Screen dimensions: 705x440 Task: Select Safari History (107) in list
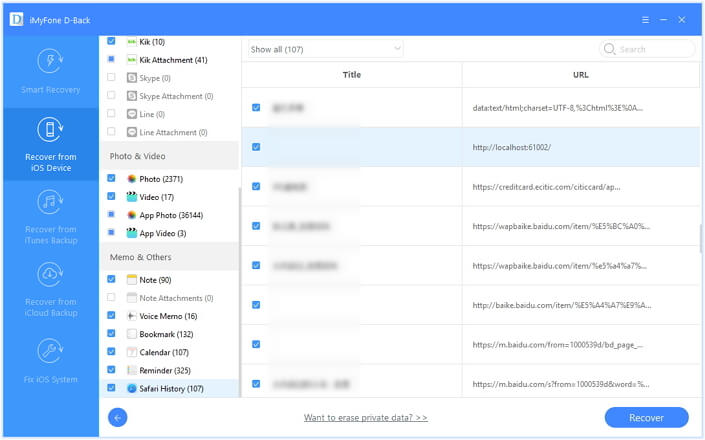(x=170, y=388)
